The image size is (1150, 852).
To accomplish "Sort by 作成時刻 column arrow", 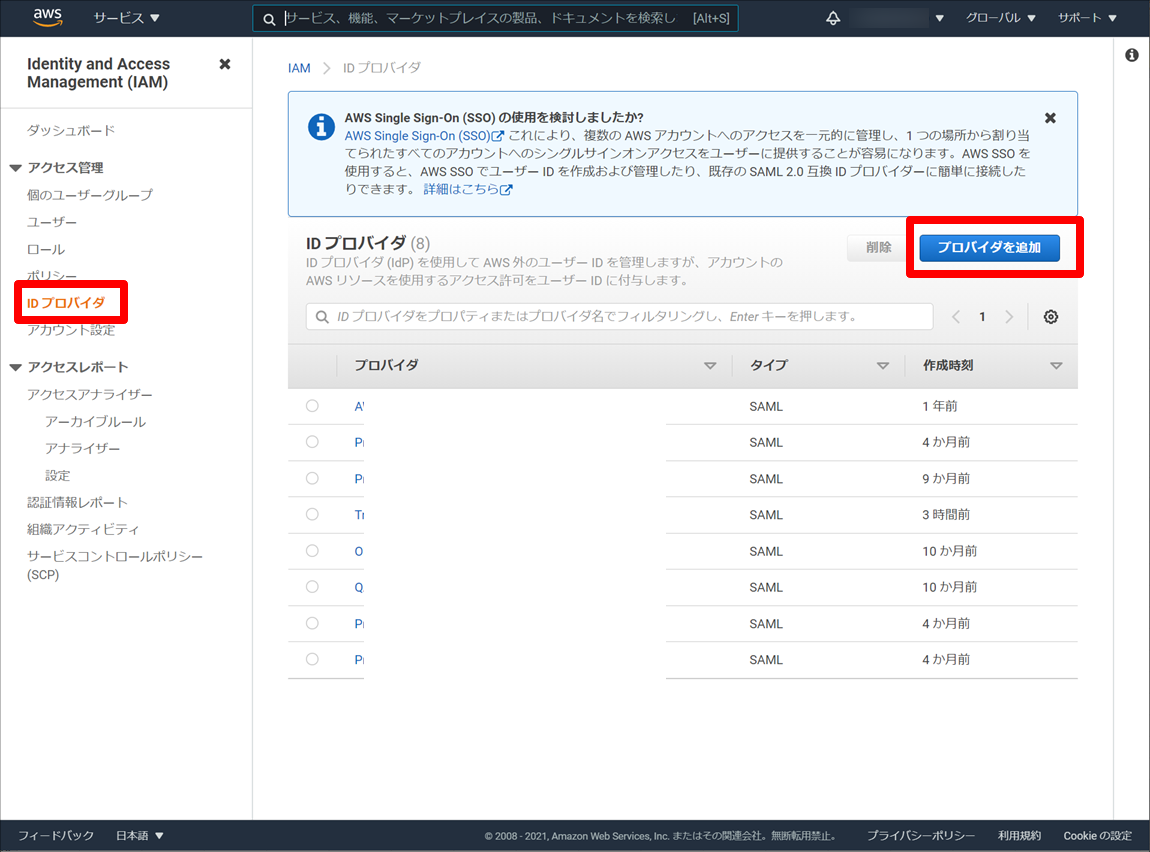I will pos(1056,365).
